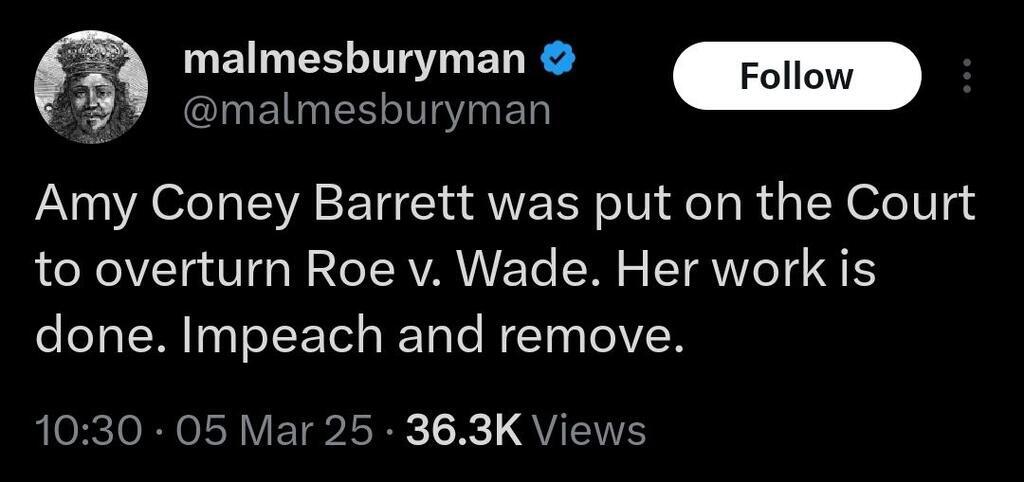The height and width of the screenshot is (482, 1024).
Task: View the 36.3K Views analytics
Action: (x=526, y=432)
